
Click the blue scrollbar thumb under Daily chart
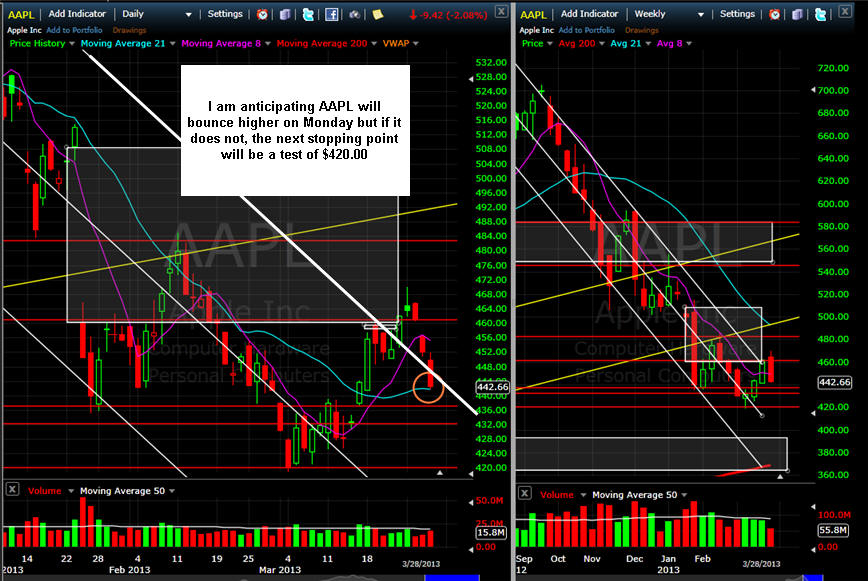(x=451, y=578)
